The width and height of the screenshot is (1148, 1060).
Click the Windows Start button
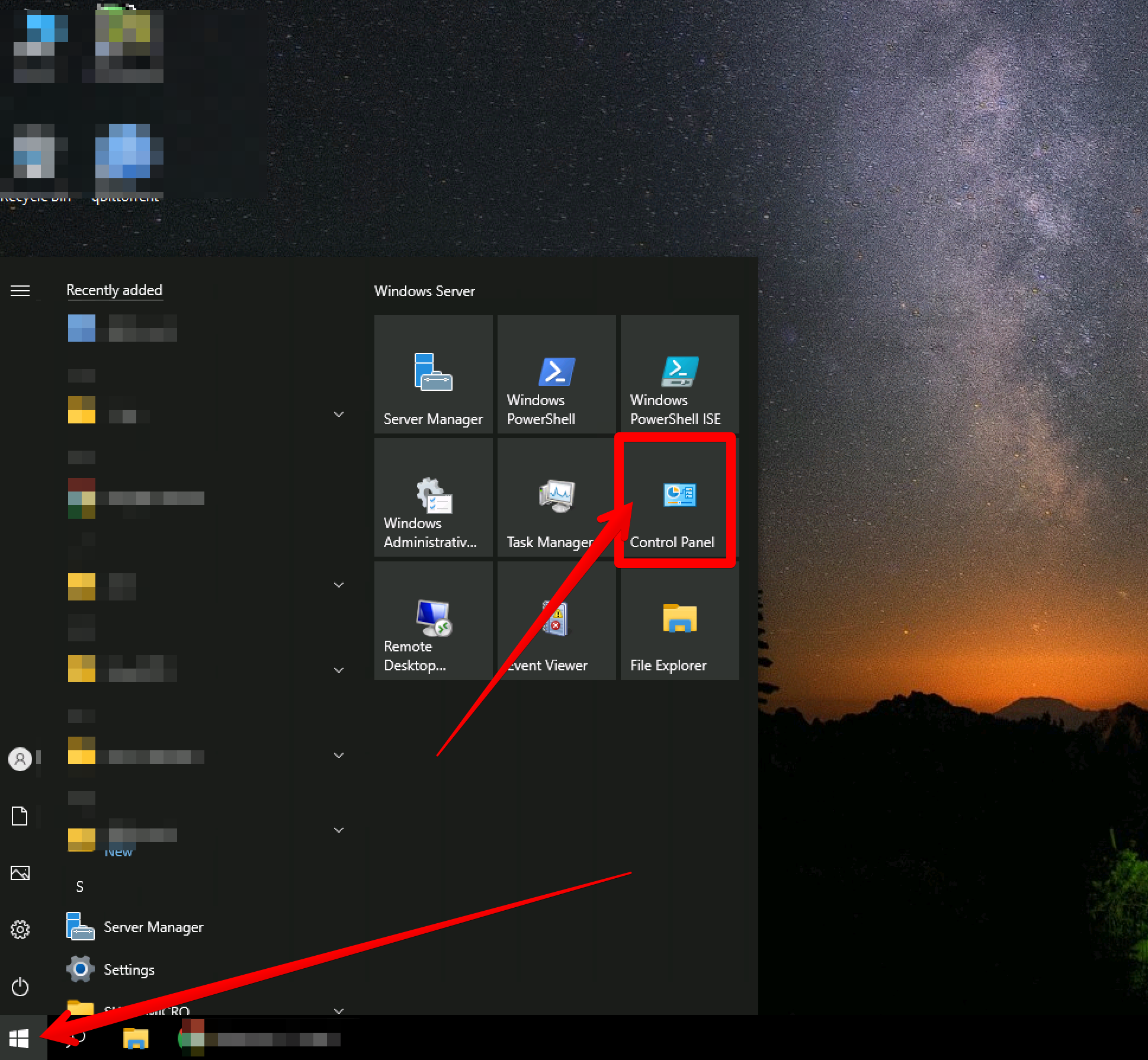click(20, 1037)
